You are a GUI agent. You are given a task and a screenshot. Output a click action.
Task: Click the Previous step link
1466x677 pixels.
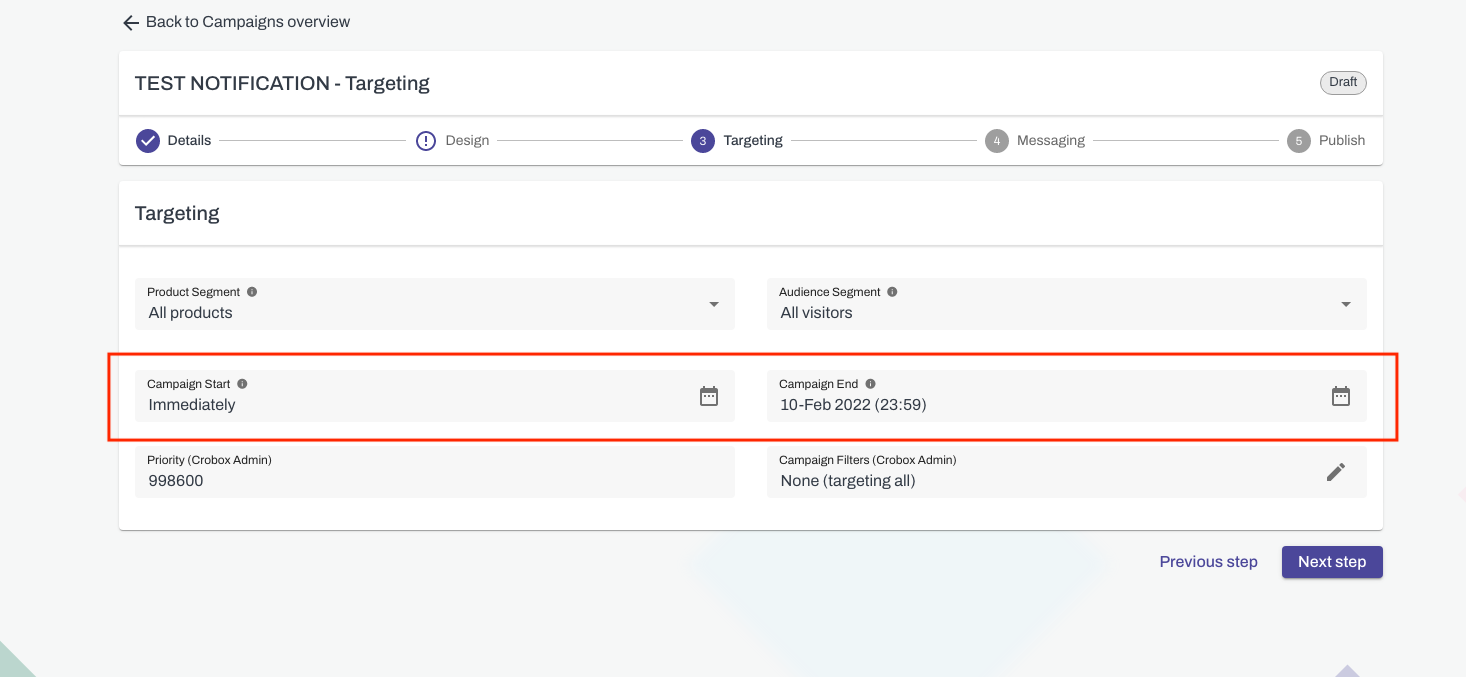tap(1208, 561)
